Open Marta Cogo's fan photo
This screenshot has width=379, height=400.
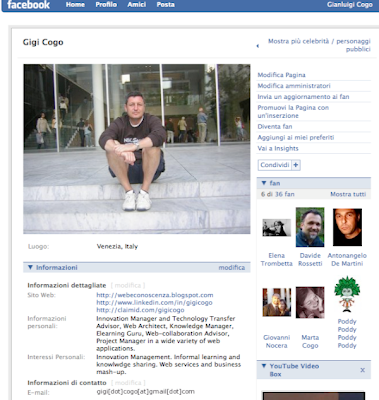coord(310,302)
